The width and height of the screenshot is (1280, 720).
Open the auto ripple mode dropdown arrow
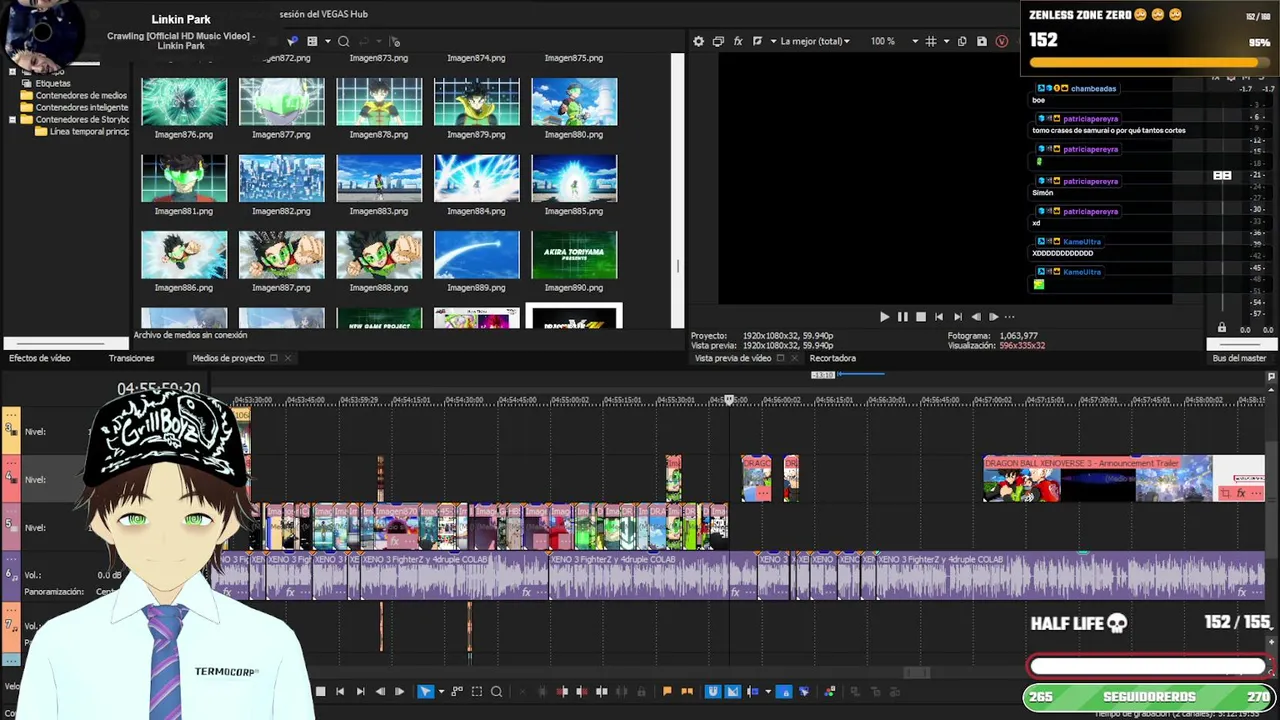[x=768, y=691]
